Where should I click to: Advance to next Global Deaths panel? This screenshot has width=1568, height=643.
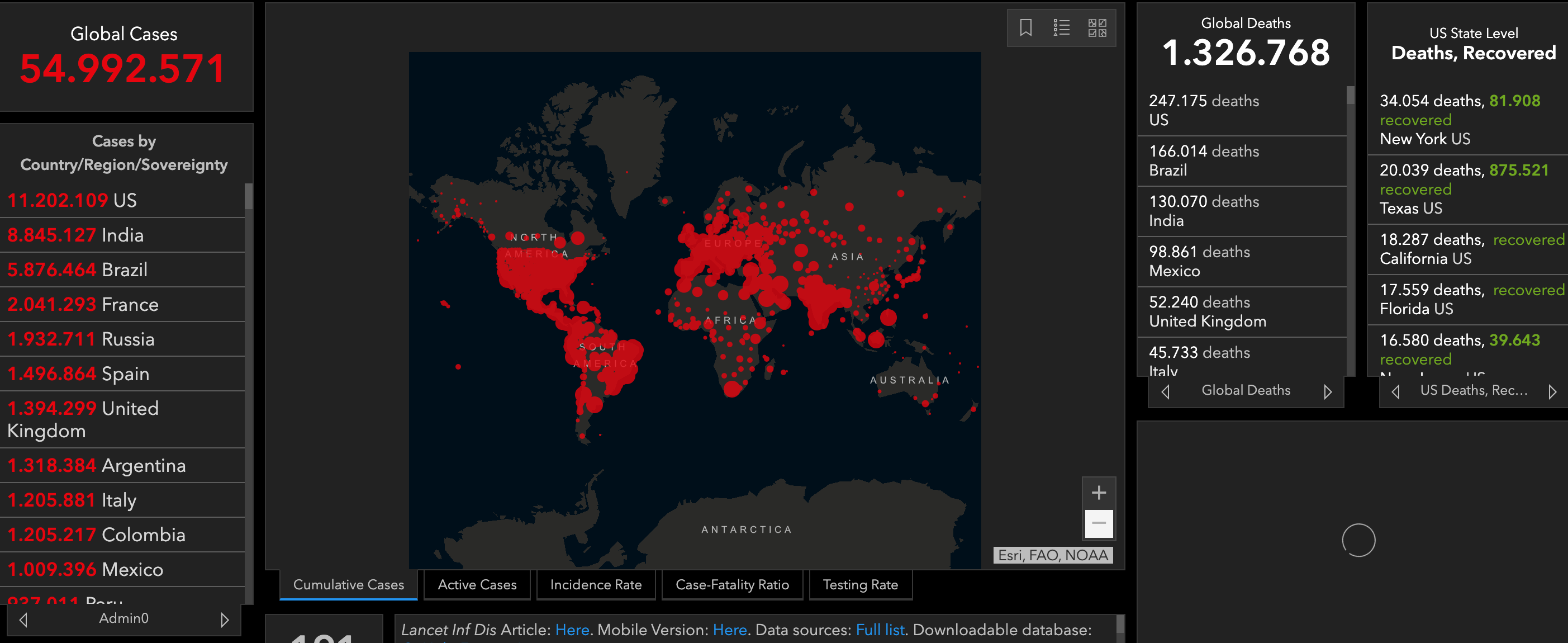1328,391
